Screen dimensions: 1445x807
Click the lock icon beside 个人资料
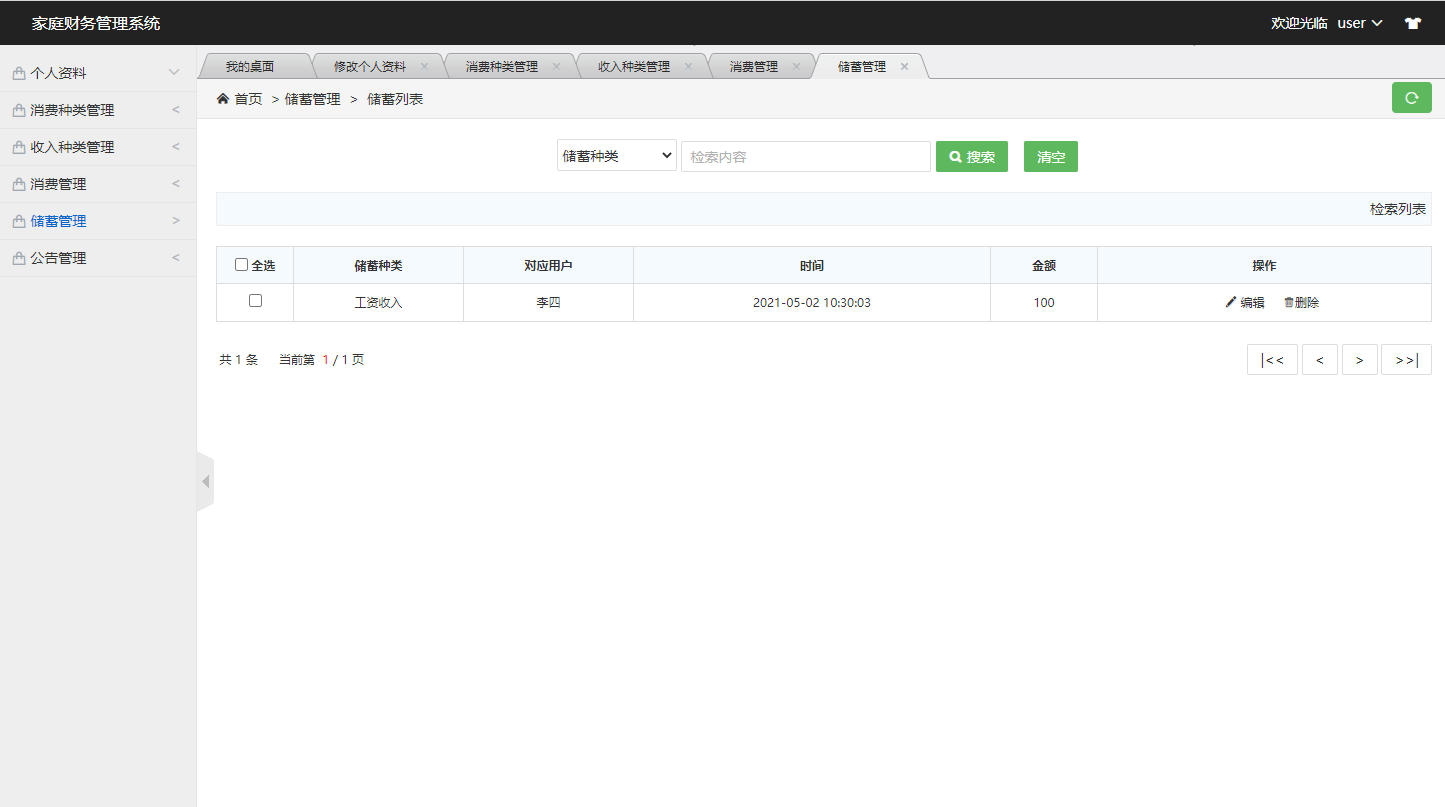coord(17,72)
